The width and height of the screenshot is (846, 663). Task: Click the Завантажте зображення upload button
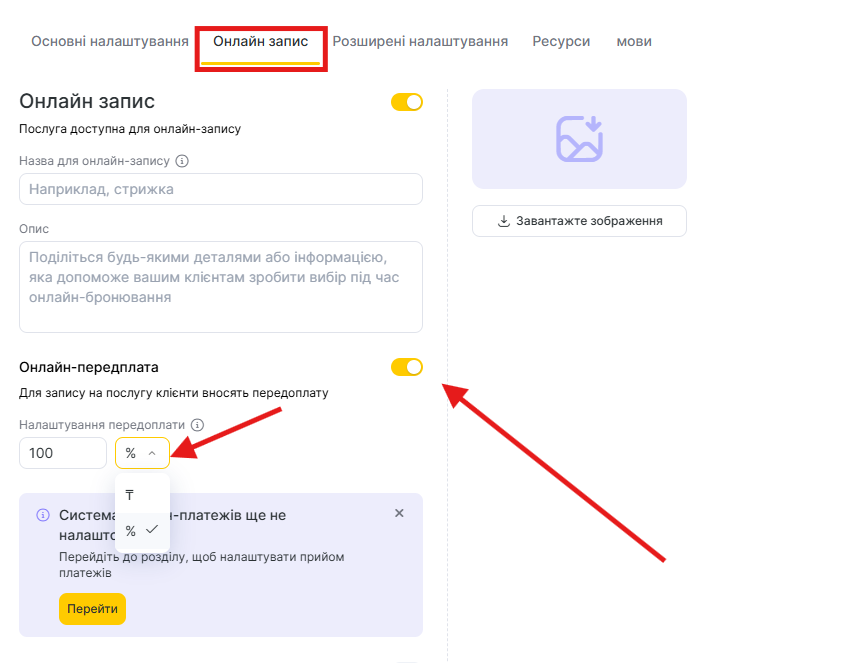(x=579, y=221)
